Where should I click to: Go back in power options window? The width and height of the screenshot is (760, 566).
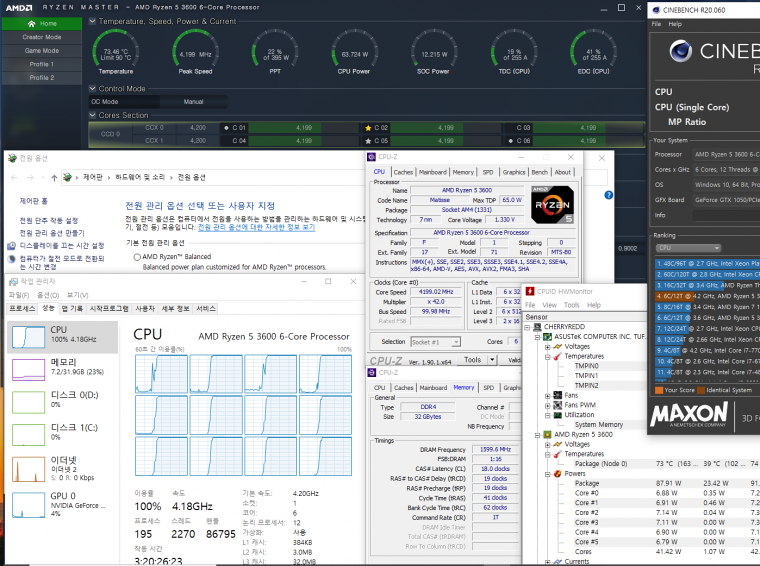click(x=14, y=177)
